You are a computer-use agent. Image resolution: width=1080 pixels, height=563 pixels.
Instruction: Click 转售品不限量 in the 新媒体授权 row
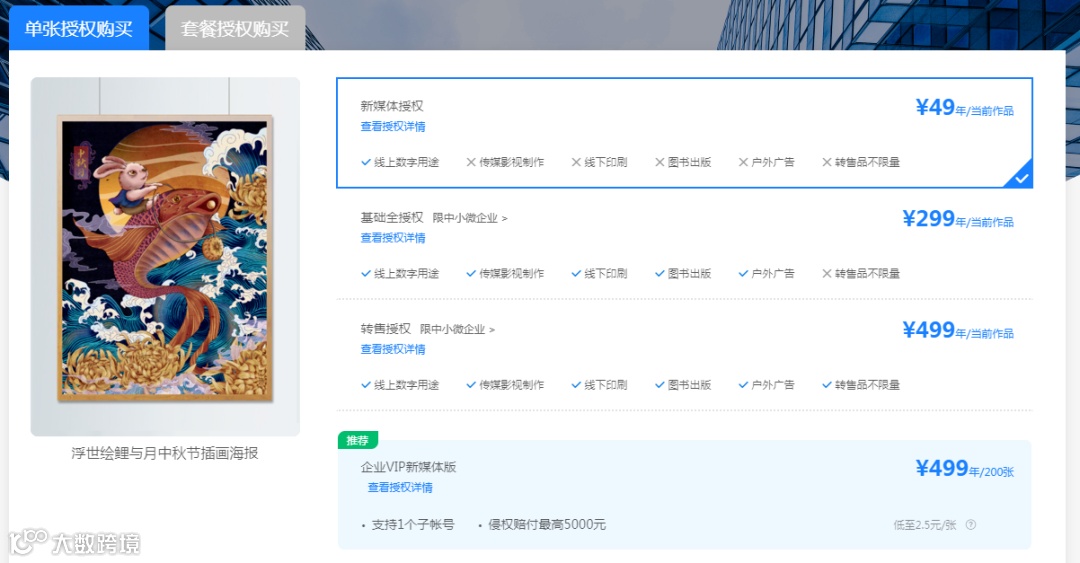(x=861, y=163)
